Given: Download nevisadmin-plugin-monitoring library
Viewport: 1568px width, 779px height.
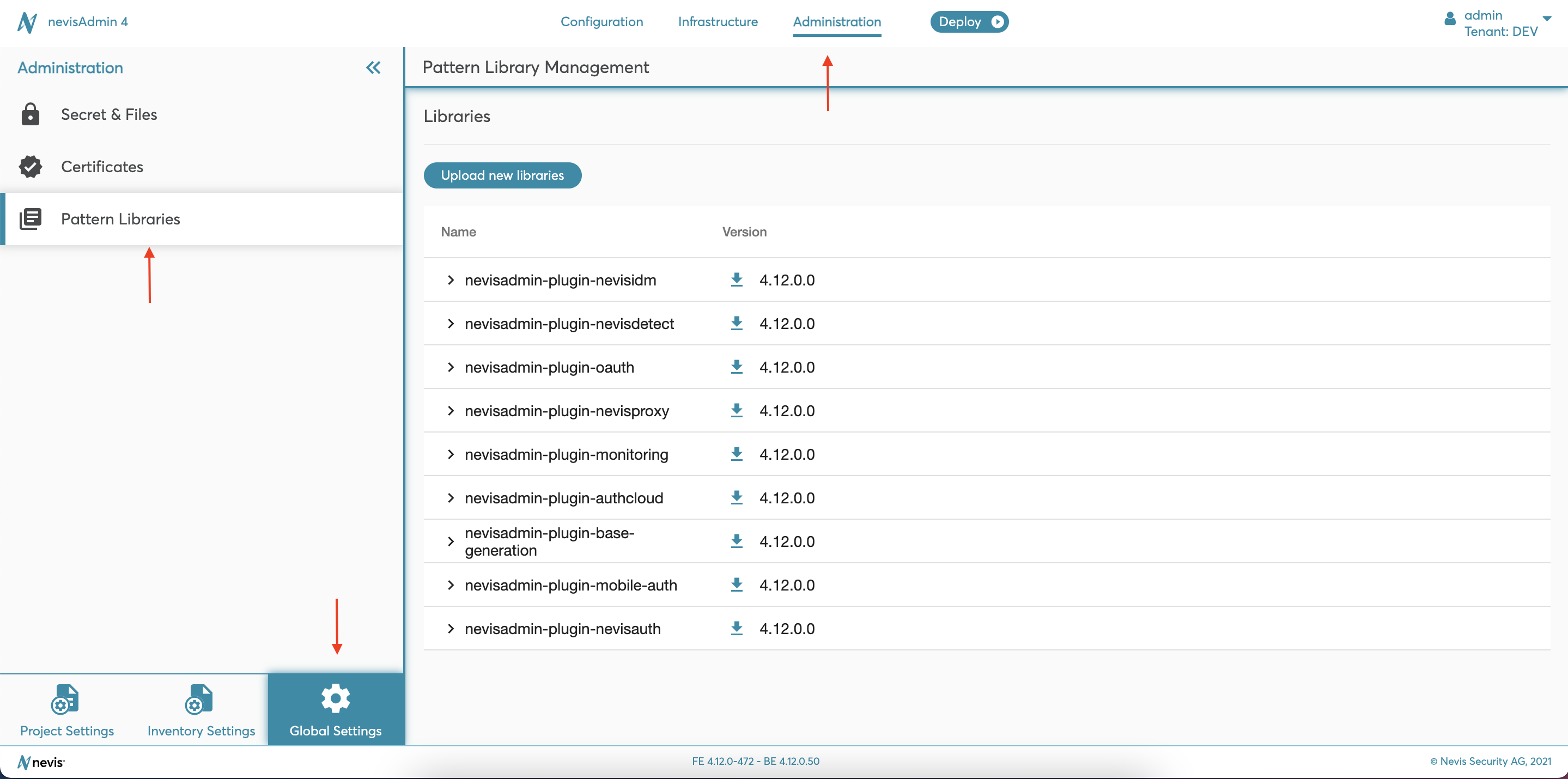Looking at the screenshot, I should click(737, 455).
